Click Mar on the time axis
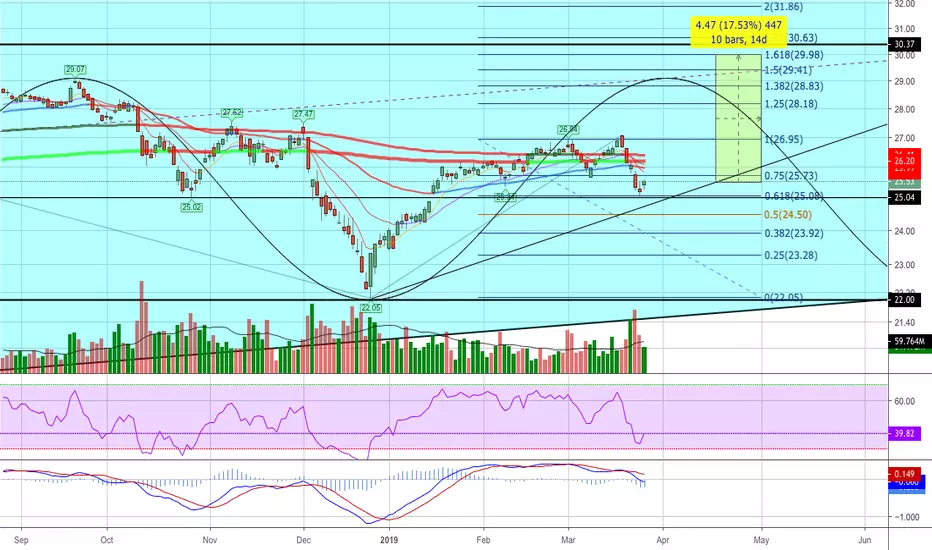932x550 pixels. coord(568,540)
